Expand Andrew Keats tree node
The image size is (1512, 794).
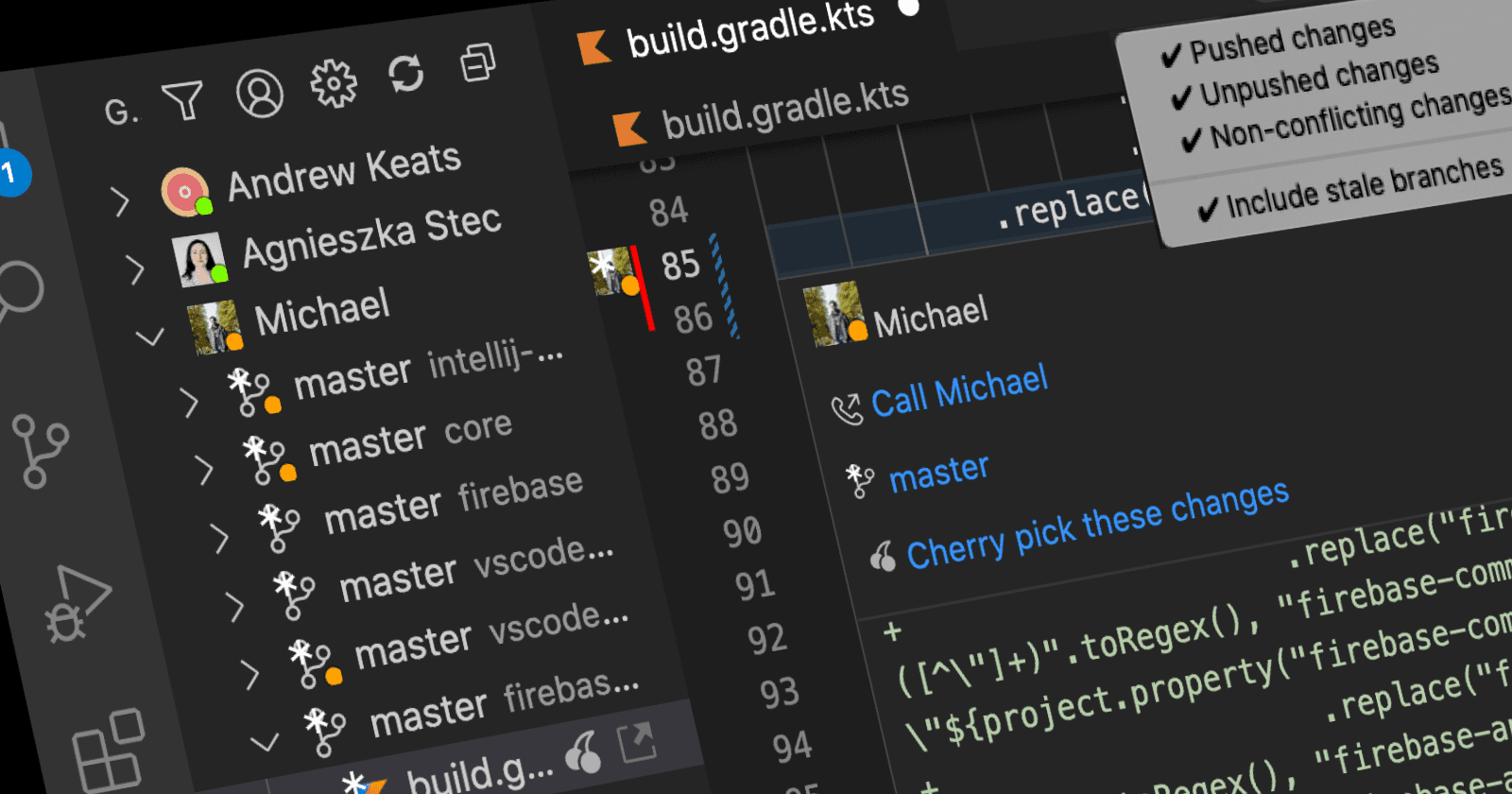tap(119, 201)
